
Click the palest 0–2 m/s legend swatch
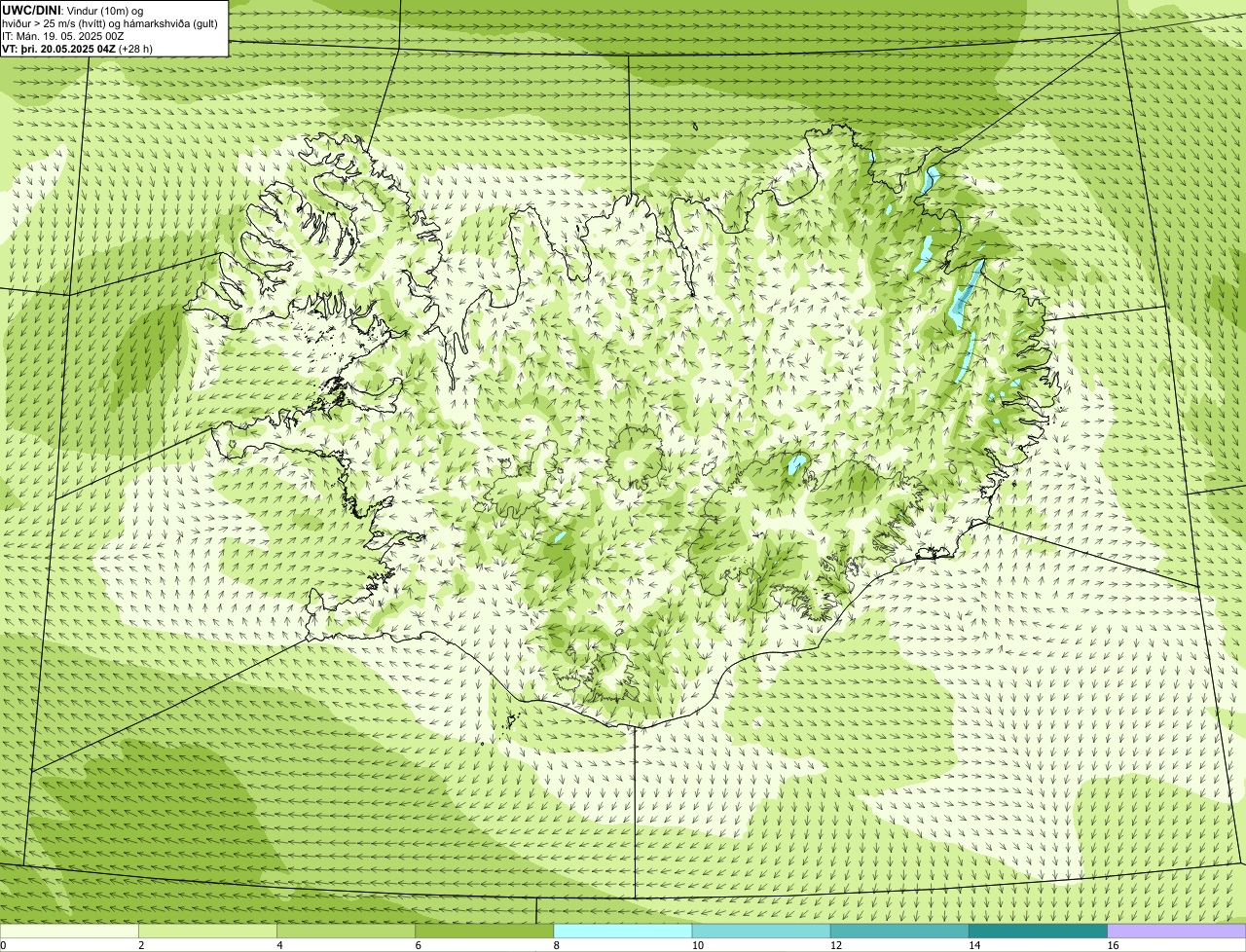(x=69, y=931)
